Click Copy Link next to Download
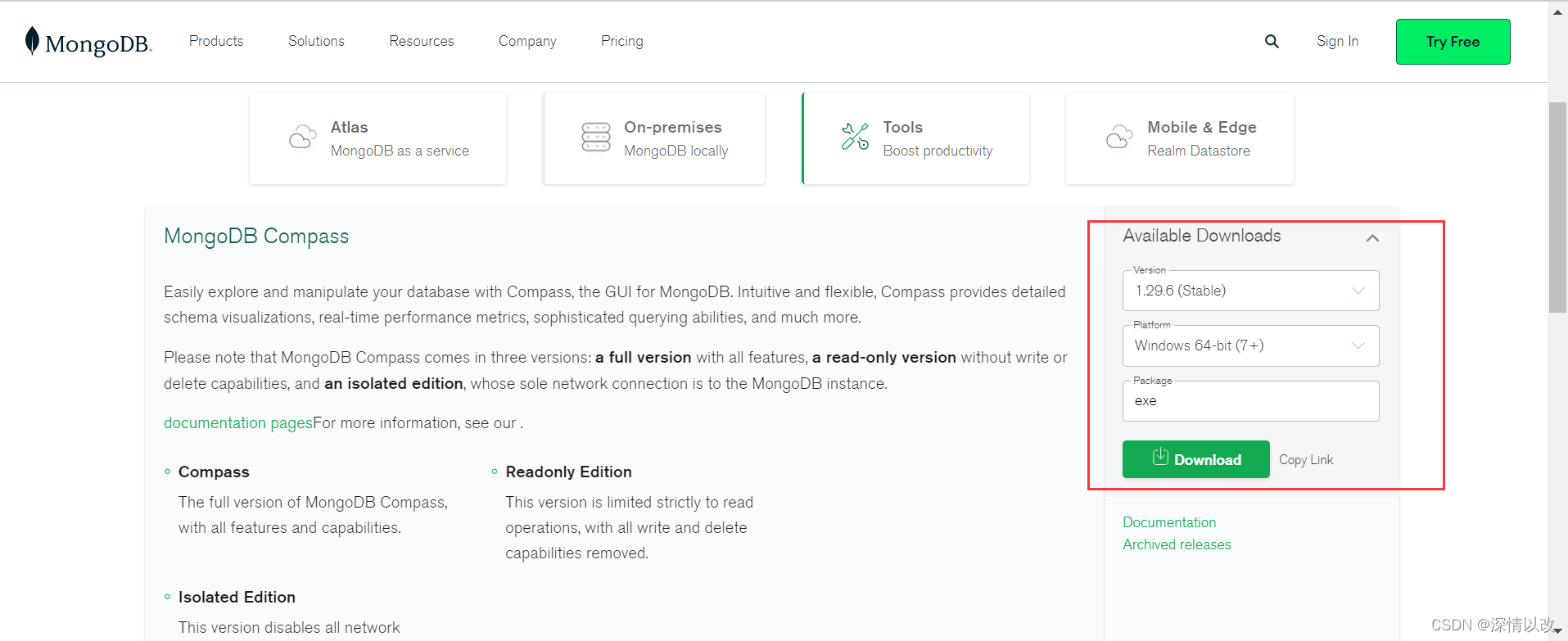 tap(1306, 460)
